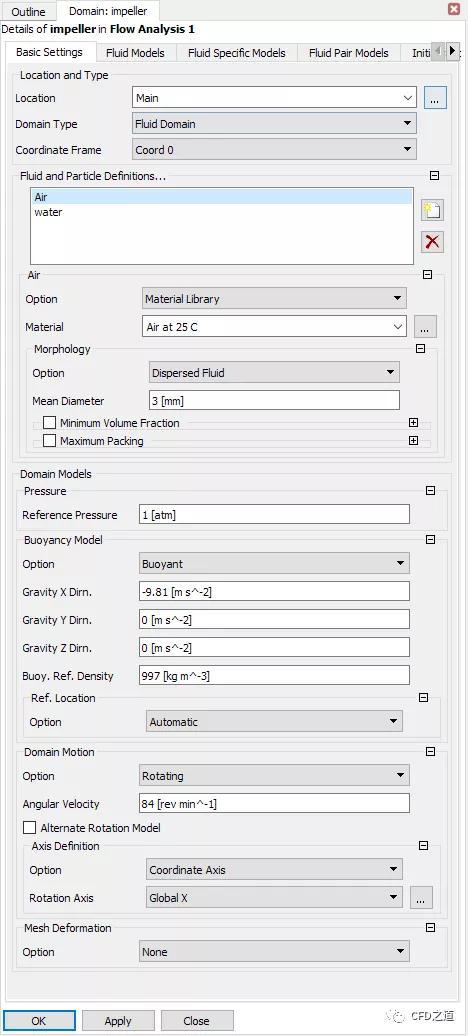The width and height of the screenshot is (468, 1036).
Task: Collapse the Buoyancy Model section
Action: (x=430, y=540)
